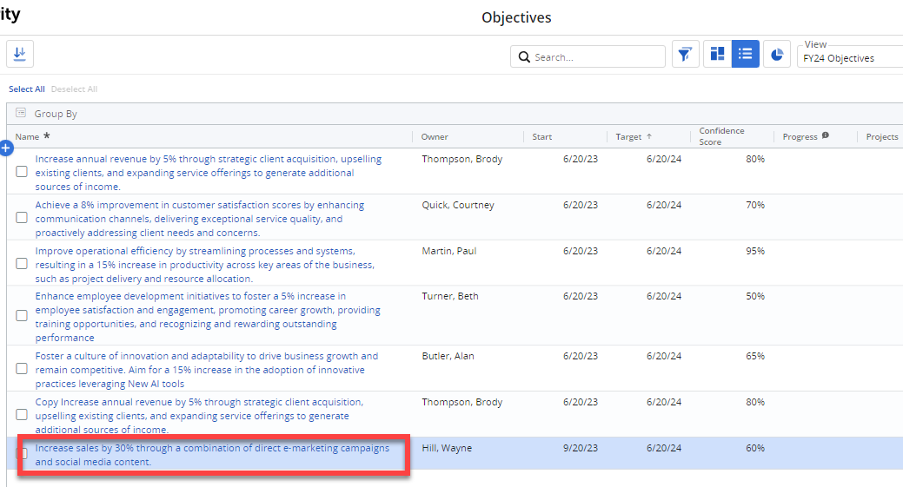Screen dimensions: 904x488
Task: Tick checkbox for Copy Increase annual revenue row
Action: 22,415
